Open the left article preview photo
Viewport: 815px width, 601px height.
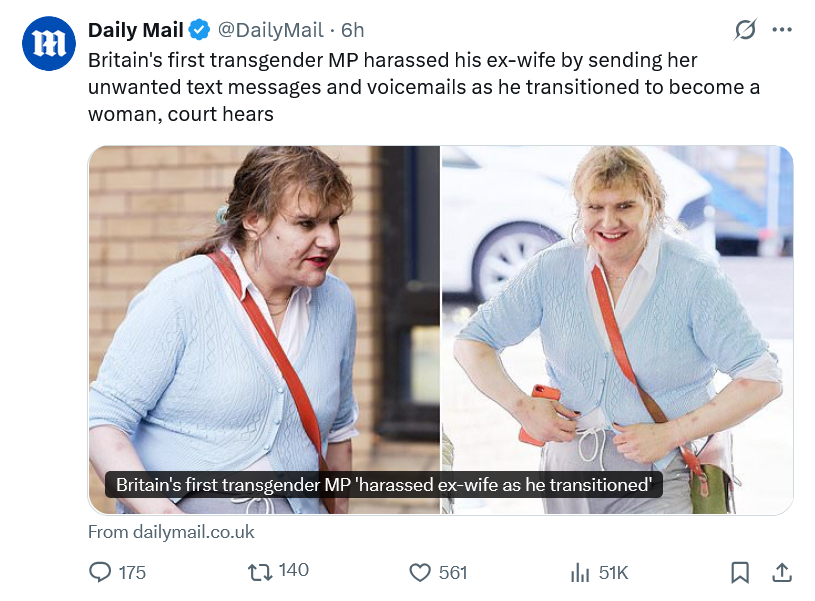click(x=264, y=330)
